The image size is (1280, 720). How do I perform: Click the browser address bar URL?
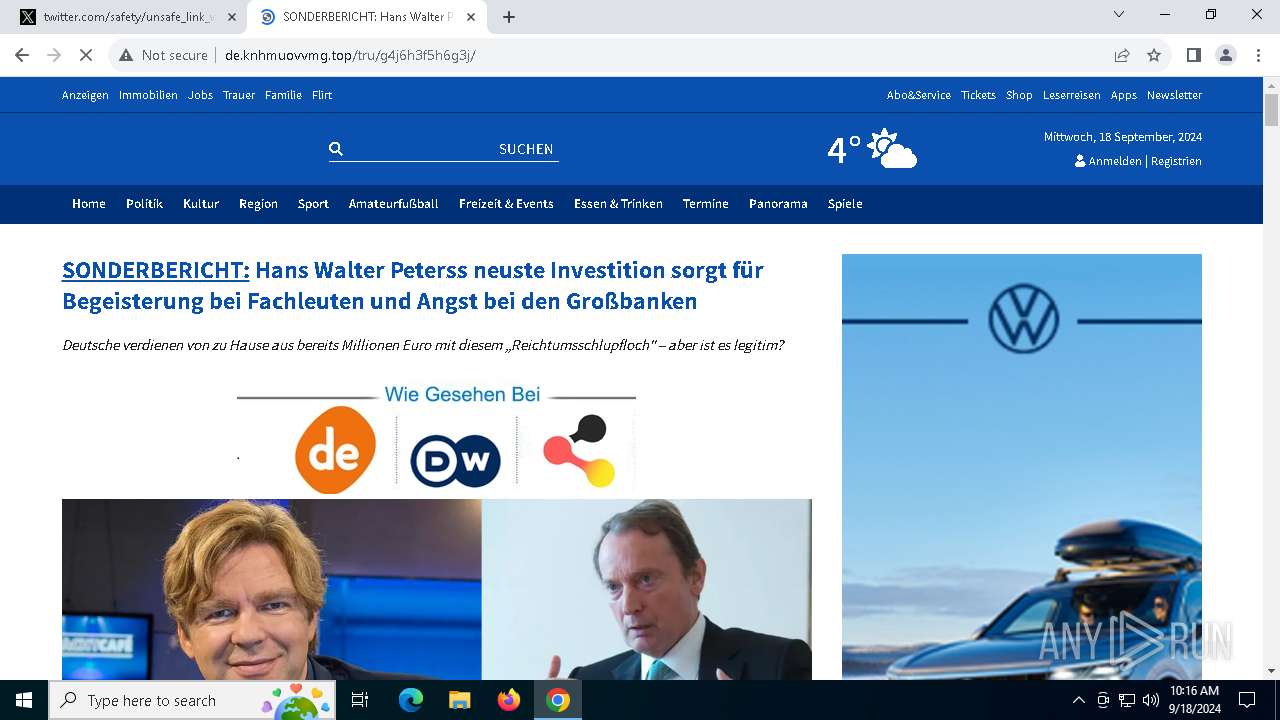click(x=350, y=55)
